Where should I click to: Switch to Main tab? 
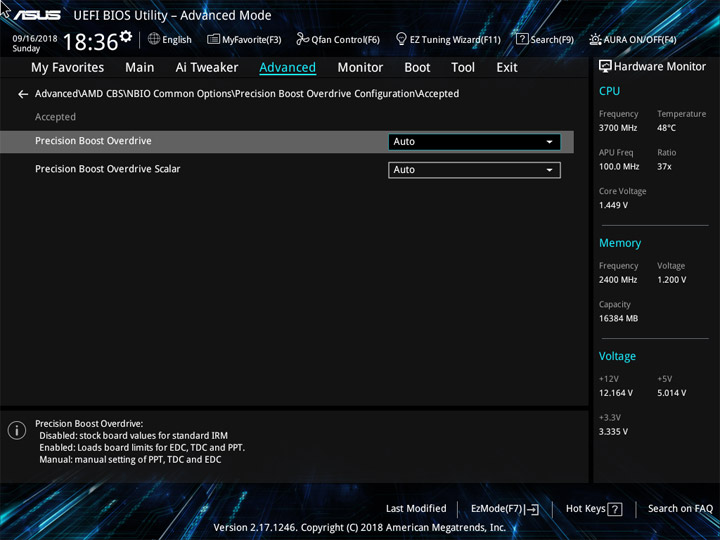(x=140, y=68)
